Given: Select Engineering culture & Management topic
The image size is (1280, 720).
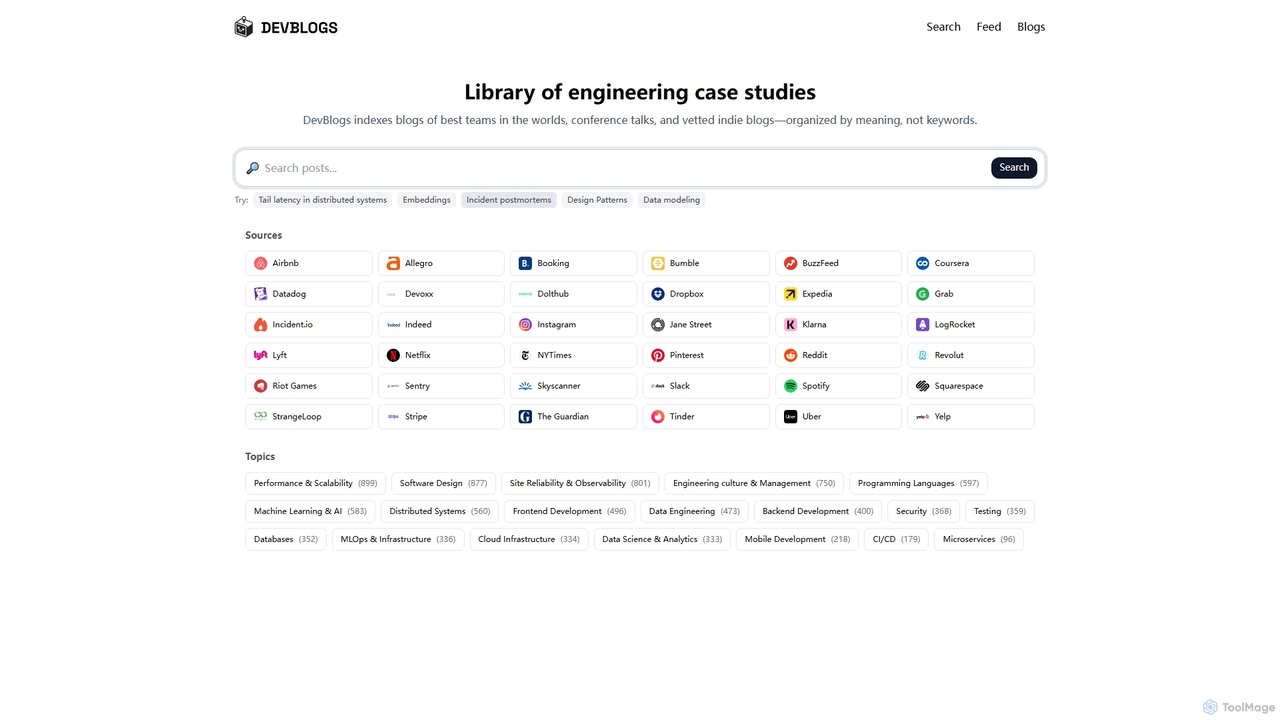Looking at the screenshot, I should coord(754,483).
